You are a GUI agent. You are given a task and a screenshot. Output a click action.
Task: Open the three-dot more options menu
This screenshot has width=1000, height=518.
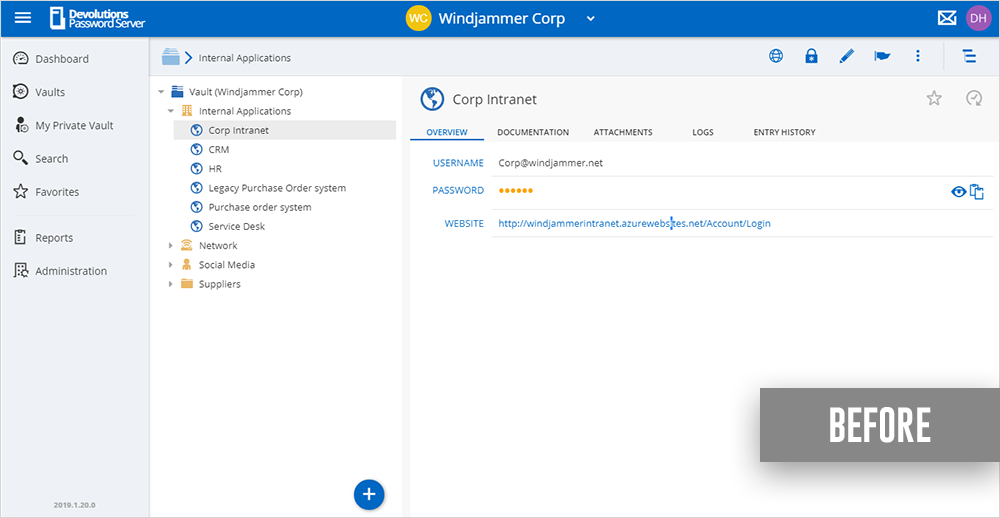[x=917, y=56]
